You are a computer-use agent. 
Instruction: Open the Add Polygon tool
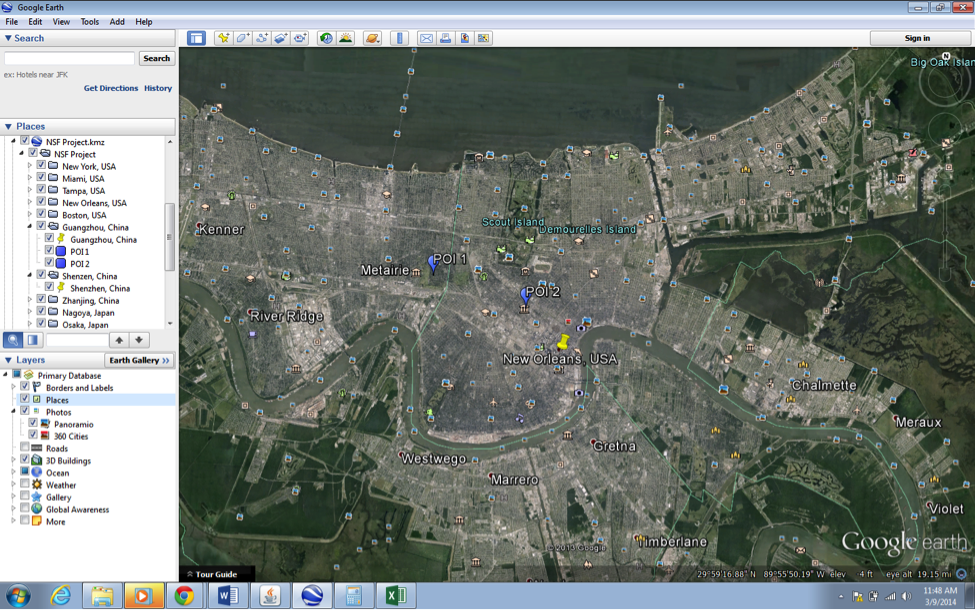(x=240, y=38)
